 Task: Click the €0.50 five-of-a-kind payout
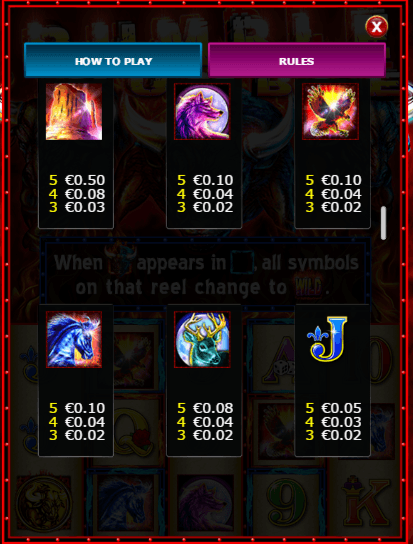click(x=77, y=180)
